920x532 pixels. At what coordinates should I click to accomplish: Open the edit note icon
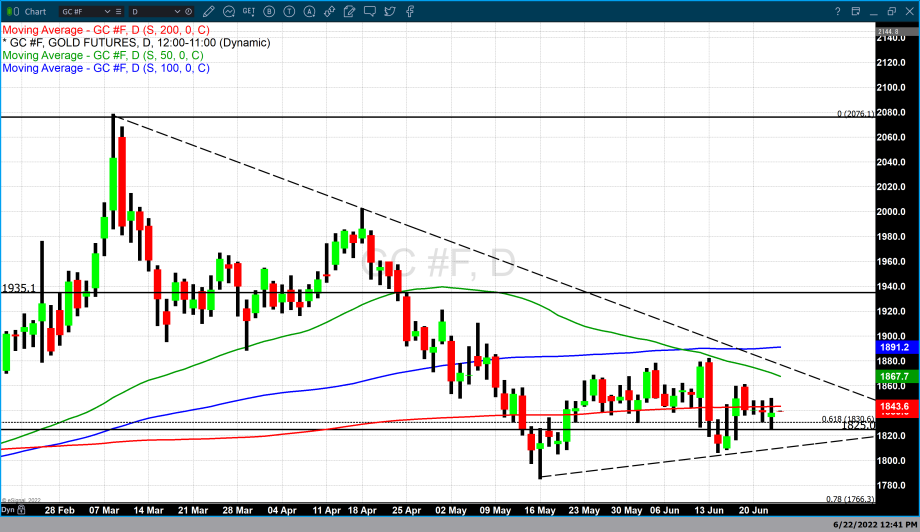349,11
